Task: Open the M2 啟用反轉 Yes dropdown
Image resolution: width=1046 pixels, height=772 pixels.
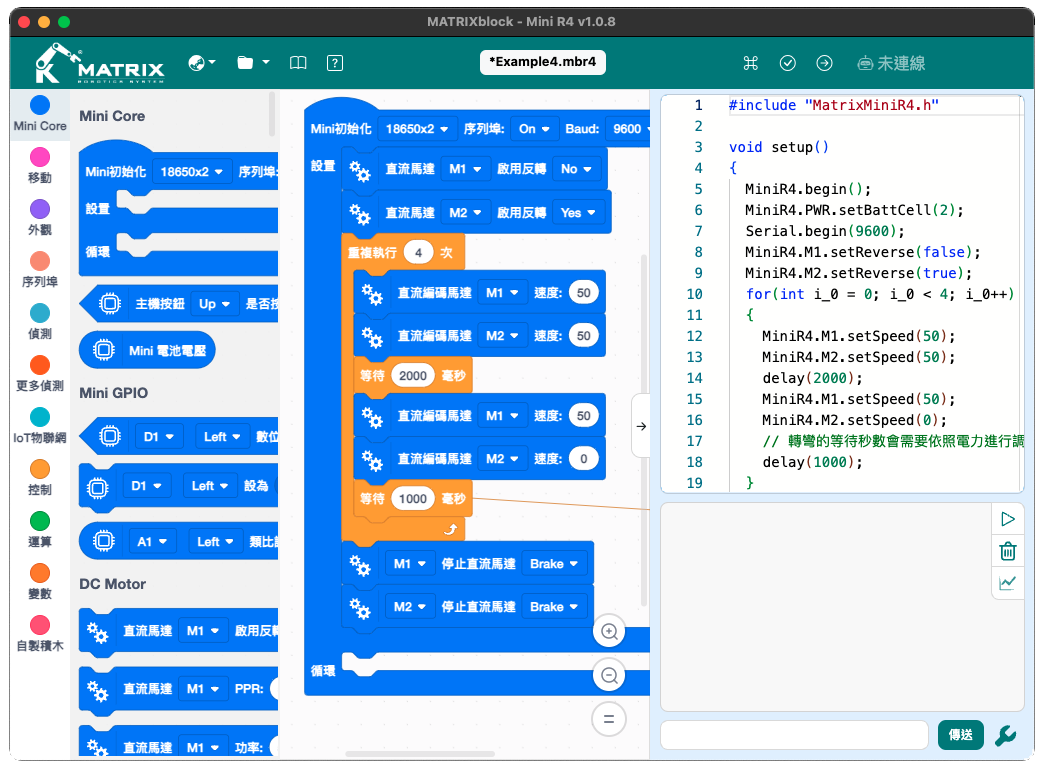Action: [x=578, y=213]
